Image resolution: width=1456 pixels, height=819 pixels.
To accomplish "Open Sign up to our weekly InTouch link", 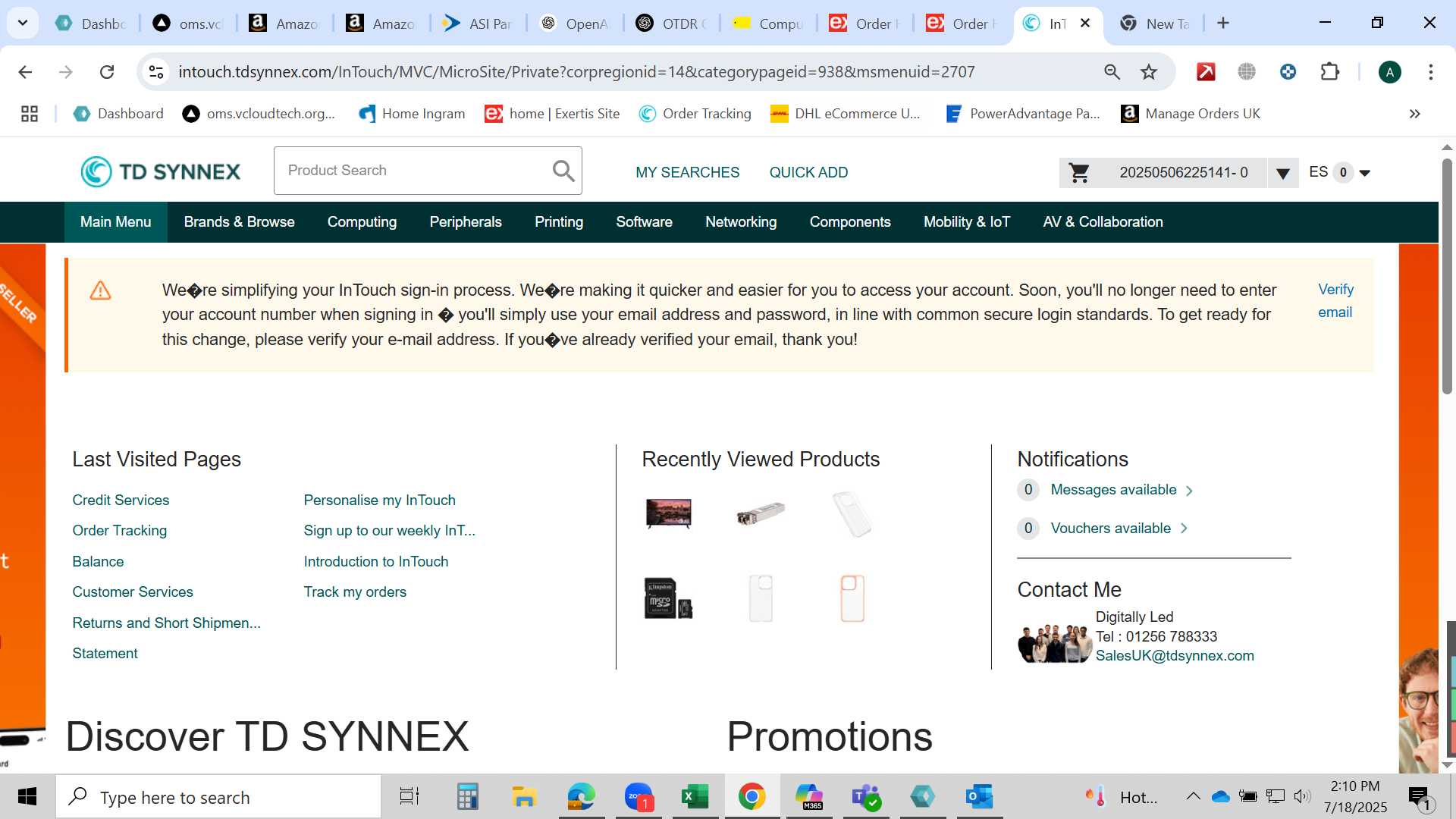I will tap(389, 531).
